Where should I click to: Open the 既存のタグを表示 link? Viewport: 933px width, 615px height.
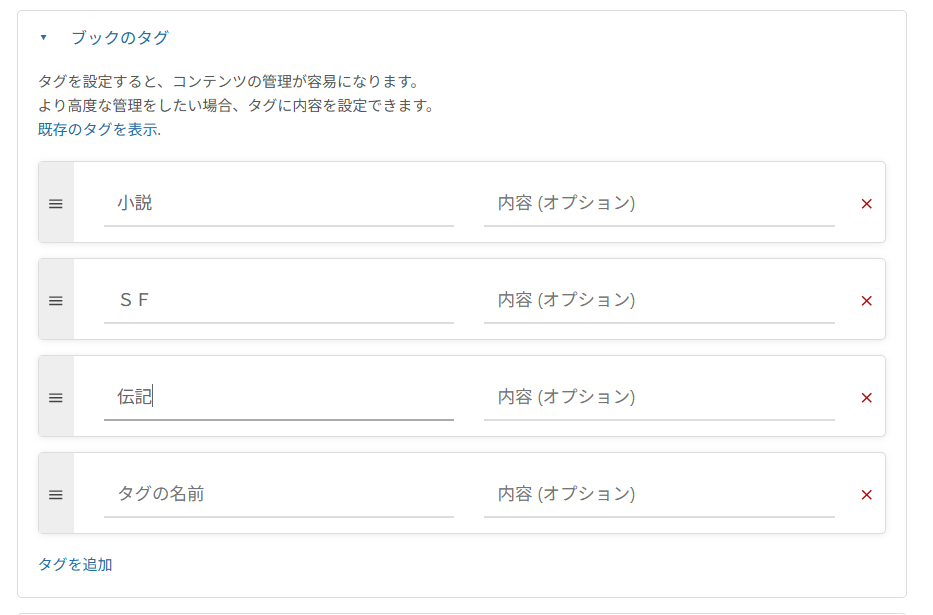(97, 129)
